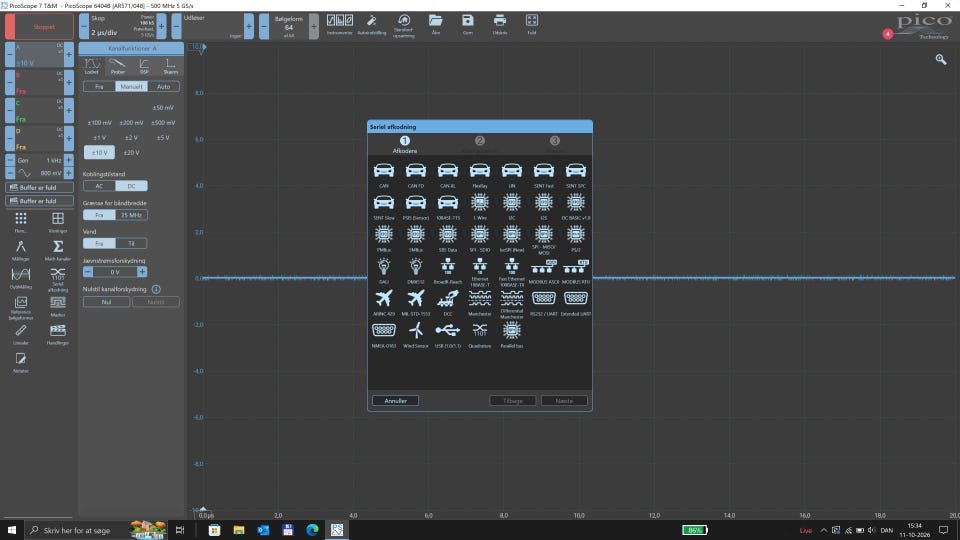Set range mode to Auto

click(163, 87)
